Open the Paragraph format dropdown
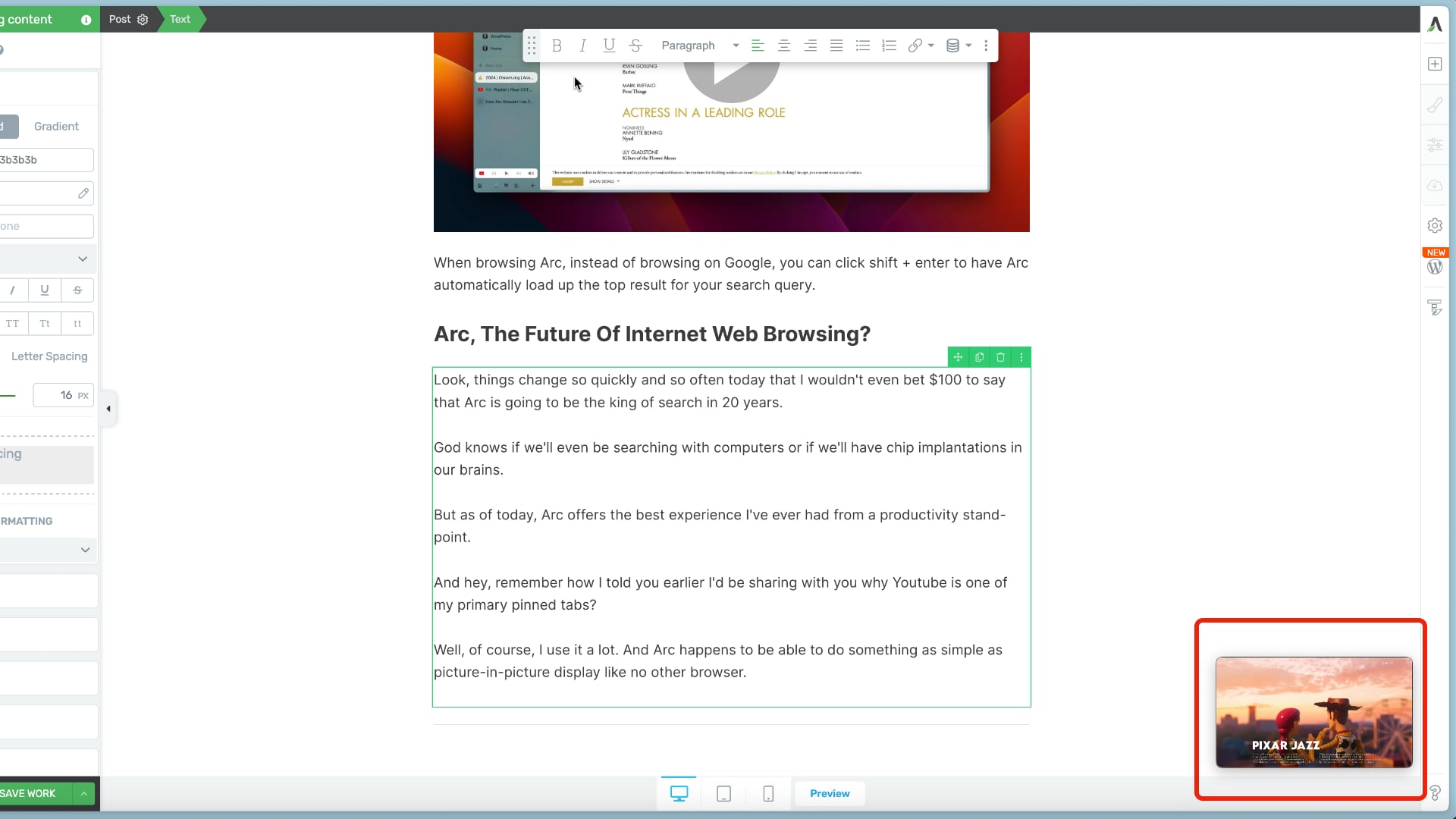This screenshot has width=1456, height=819. (698, 45)
